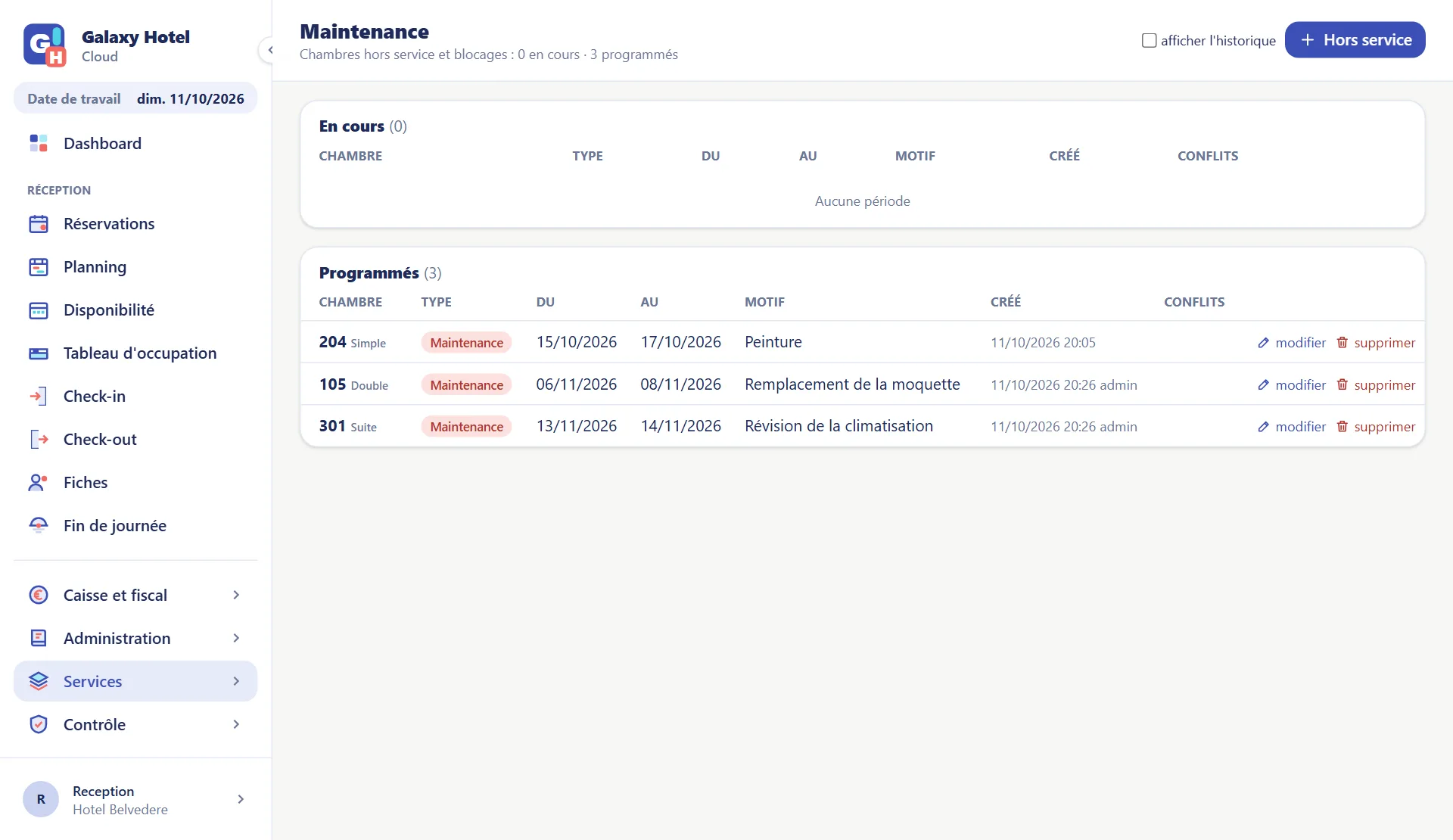The height and width of the screenshot is (840, 1453).
Task: Click the Planning icon
Action: tap(39, 267)
